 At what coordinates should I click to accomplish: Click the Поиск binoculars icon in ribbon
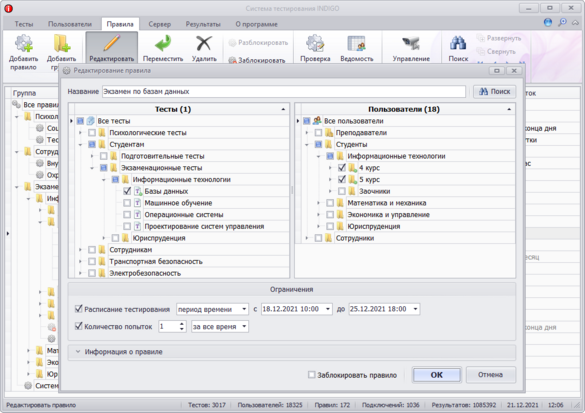pyautogui.click(x=458, y=44)
